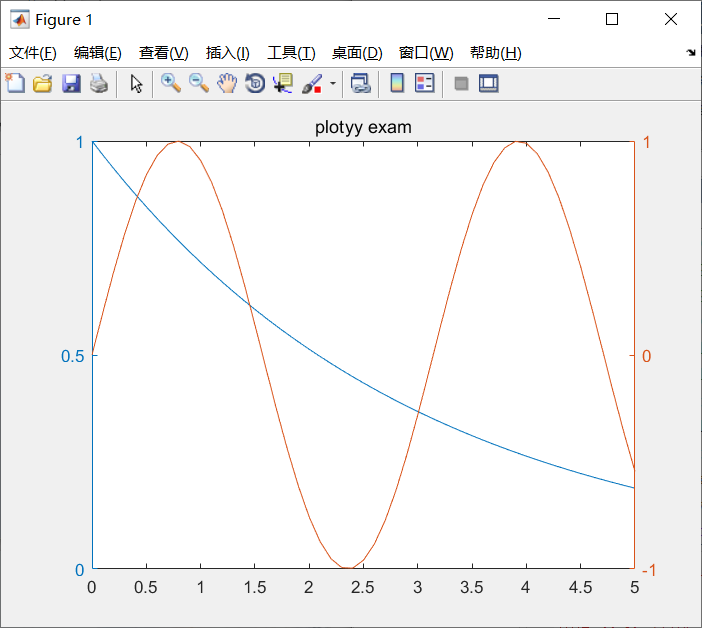Open the 编辑(E) menu
The image size is (702, 628).
(98, 53)
